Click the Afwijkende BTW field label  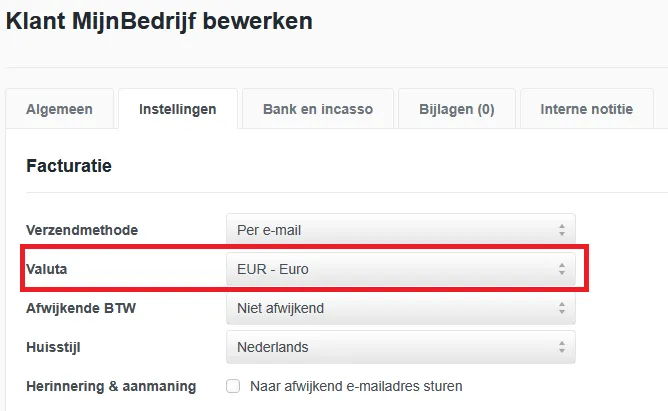coord(81,308)
